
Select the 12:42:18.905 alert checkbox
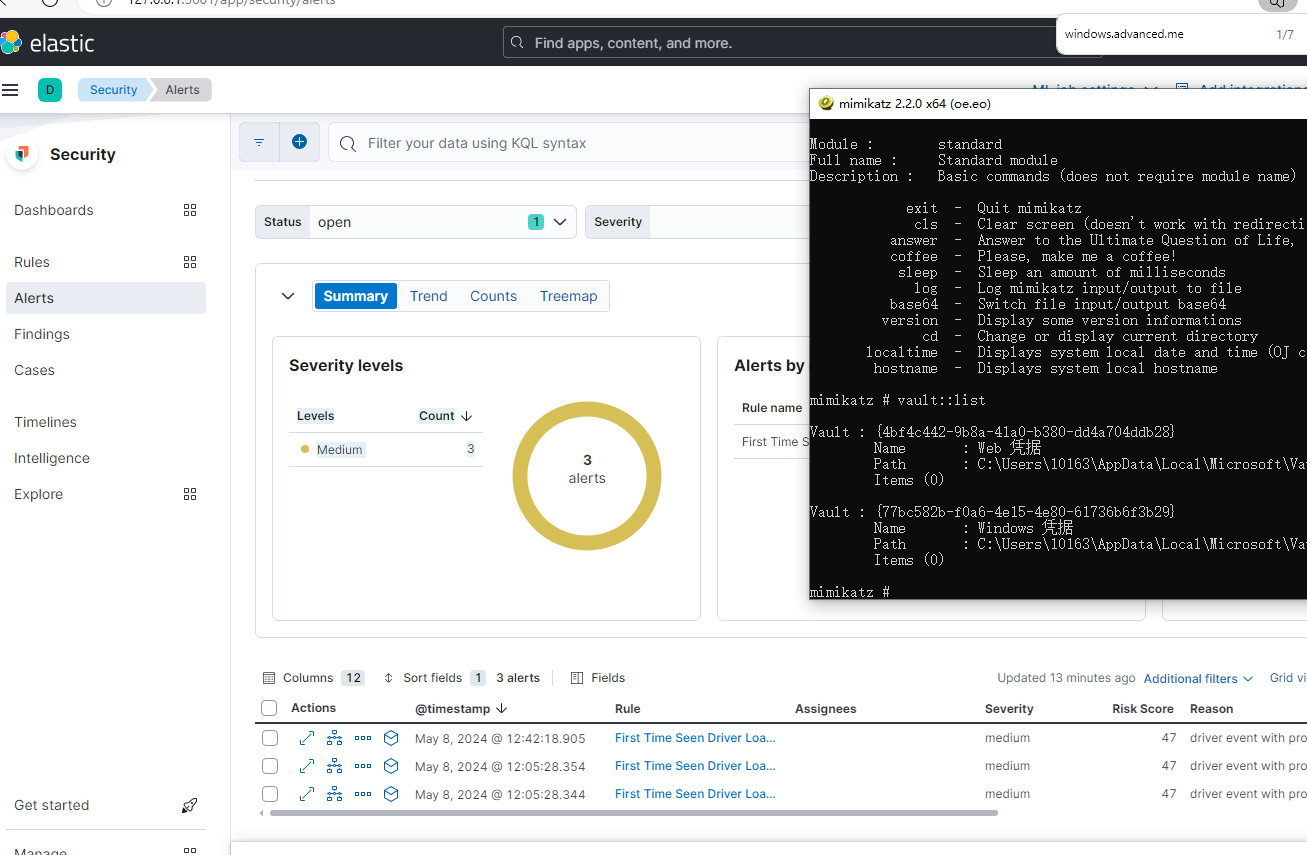pos(270,738)
